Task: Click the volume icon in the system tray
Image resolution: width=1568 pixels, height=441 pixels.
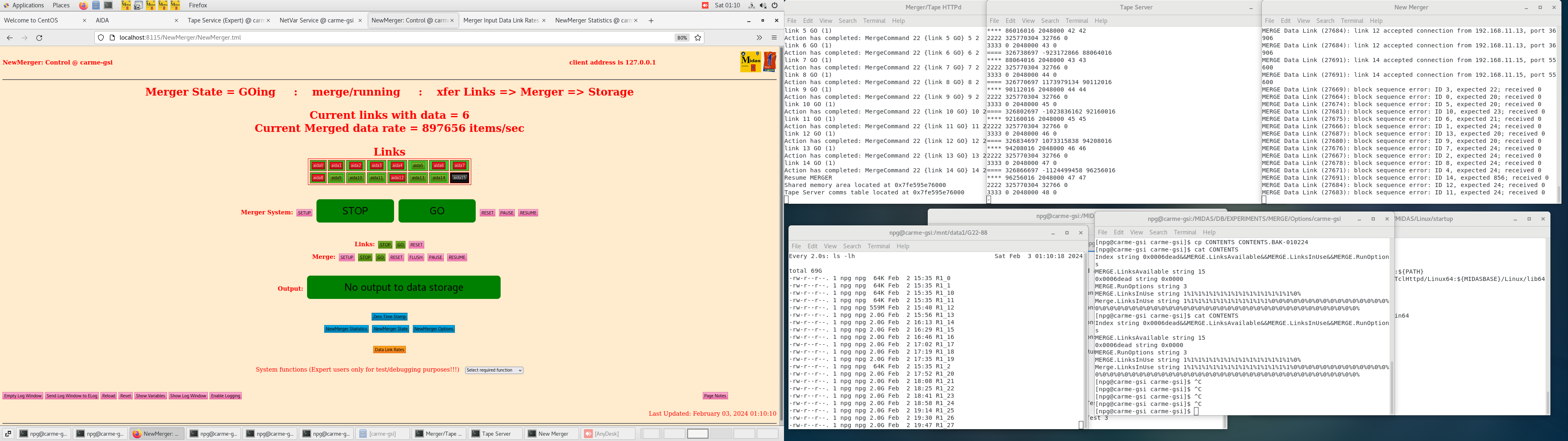Action: [x=763, y=5]
